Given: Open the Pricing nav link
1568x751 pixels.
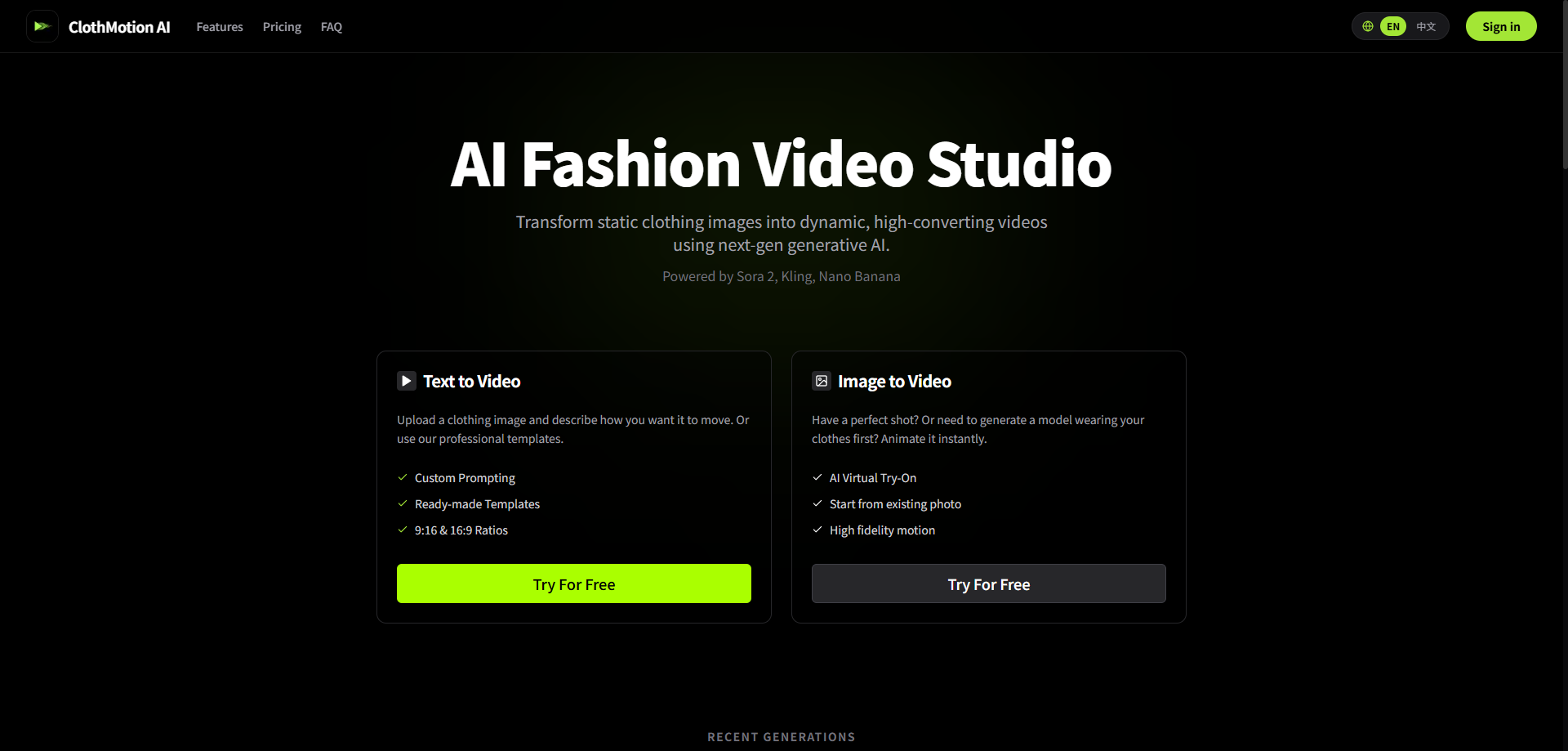Looking at the screenshot, I should [282, 27].
